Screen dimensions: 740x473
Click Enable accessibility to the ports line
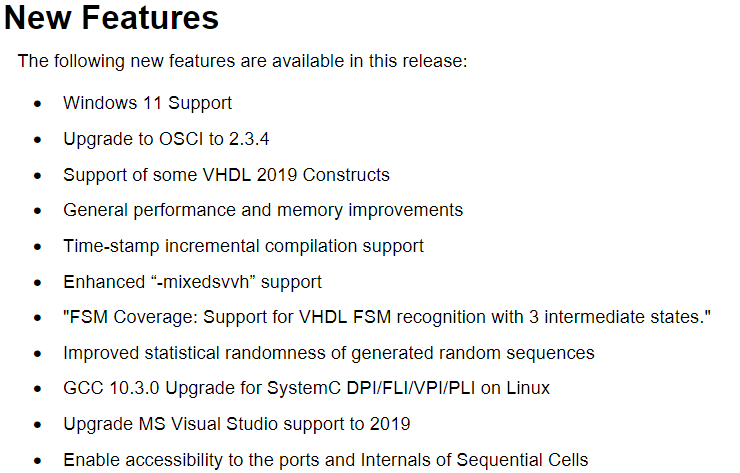[x=326, y=460]
